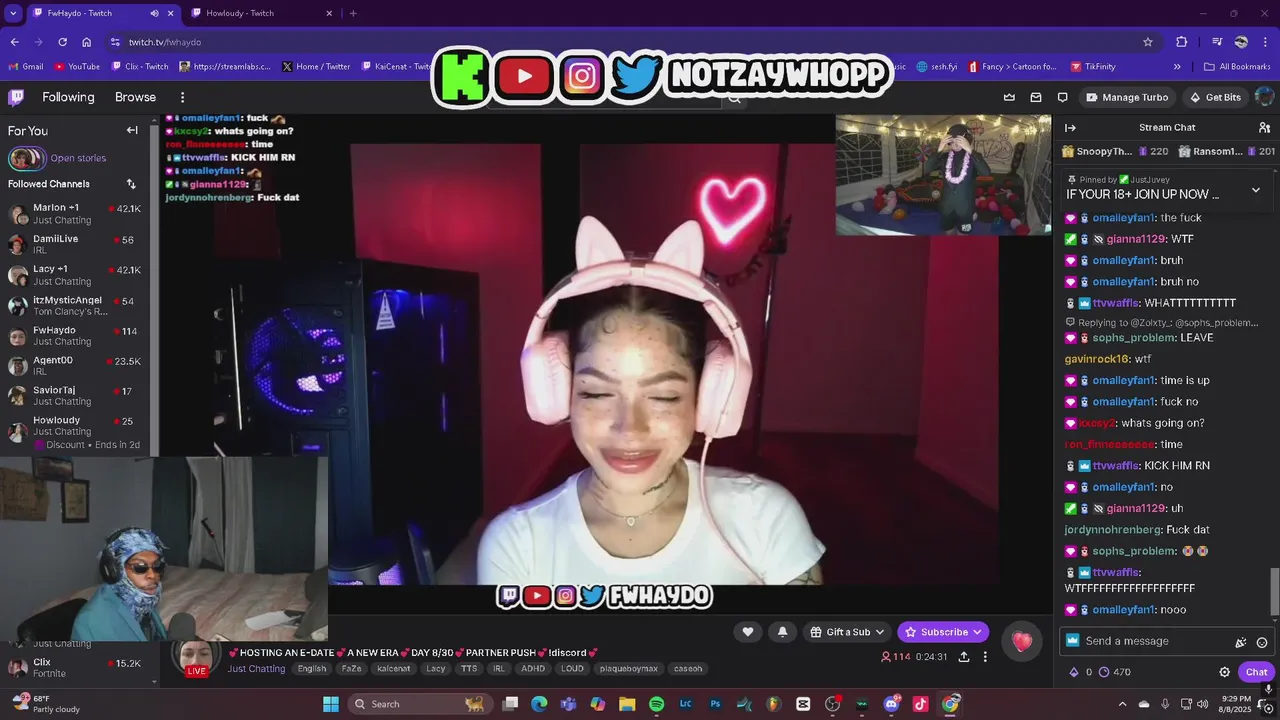Click the red hype heart beside Subscribe
The height and width of the screenshot is (720, 1280).
1022,642
